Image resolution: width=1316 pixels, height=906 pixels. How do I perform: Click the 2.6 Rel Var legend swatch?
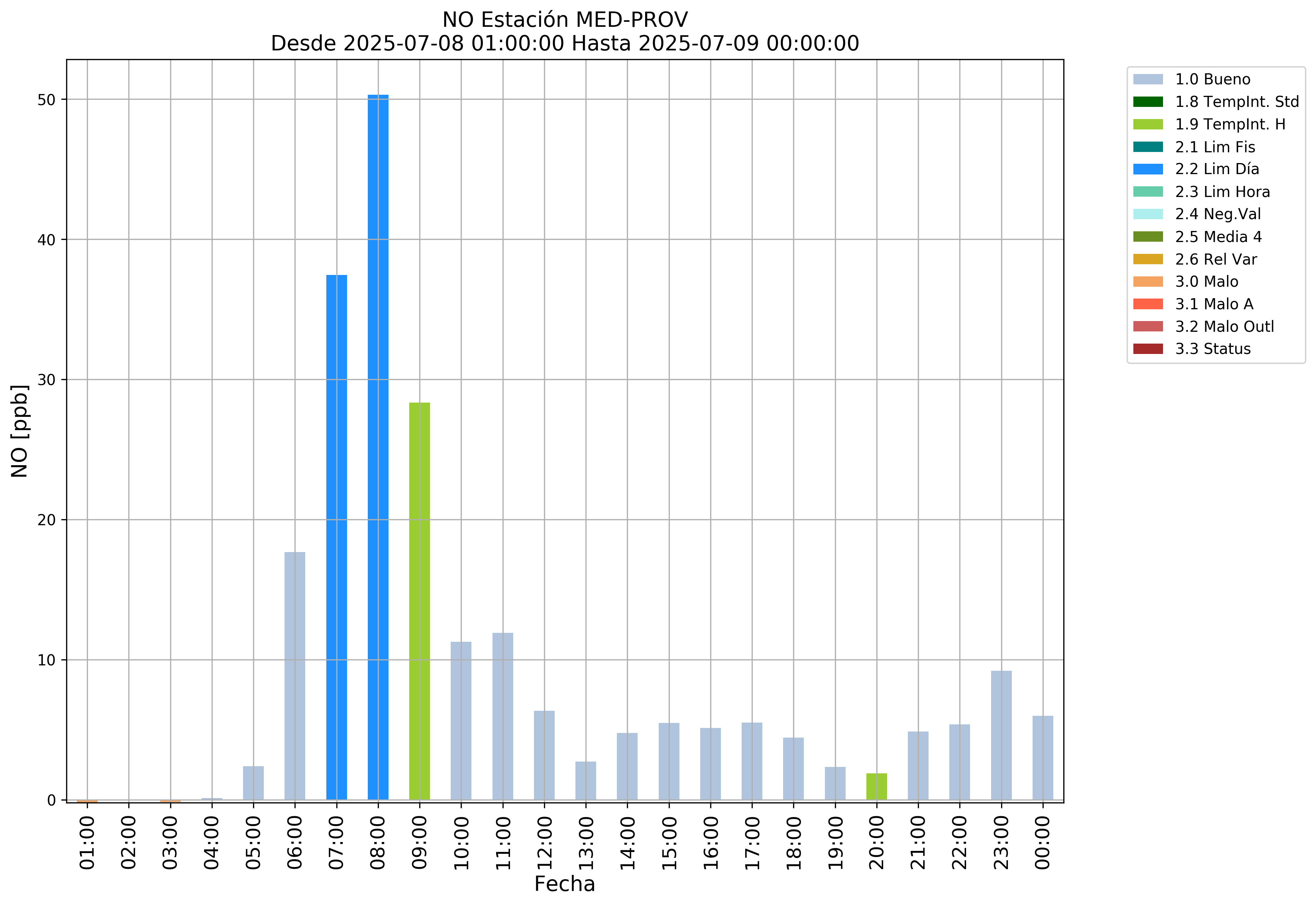tap(1147, 260)
